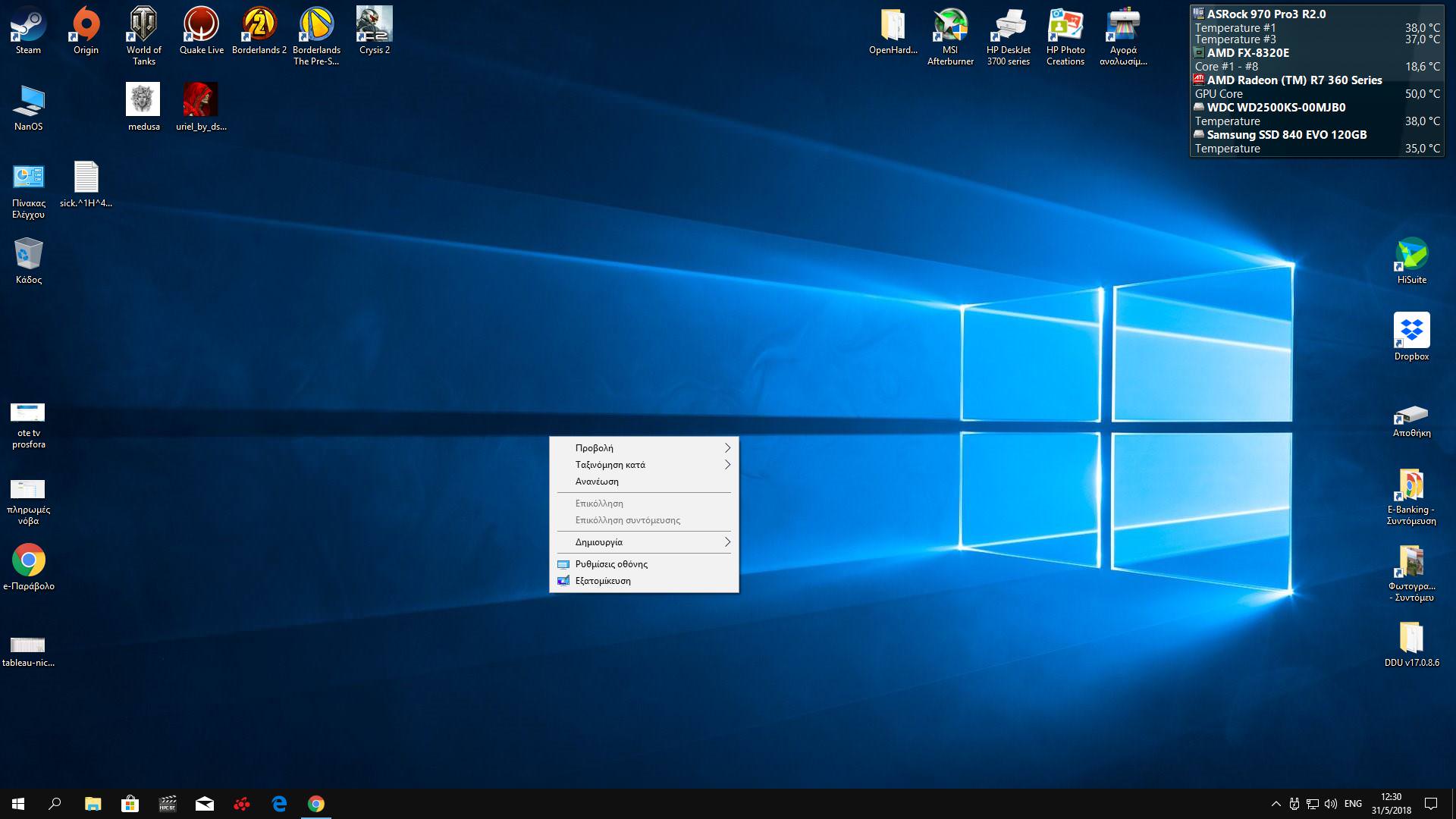The width and height of the screenshot is (1456, 819).
Task: Open the Mail app from taskbar
Action: (204, 804)
